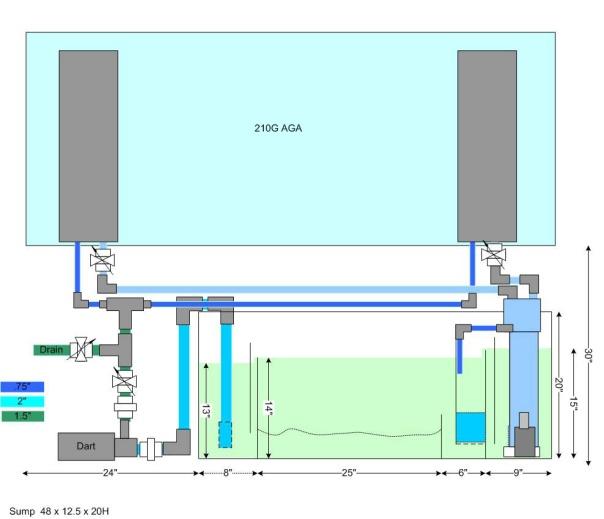Click the valve directly above the Dart pump
Screen dimensions: 604x519
coord(125,384)
